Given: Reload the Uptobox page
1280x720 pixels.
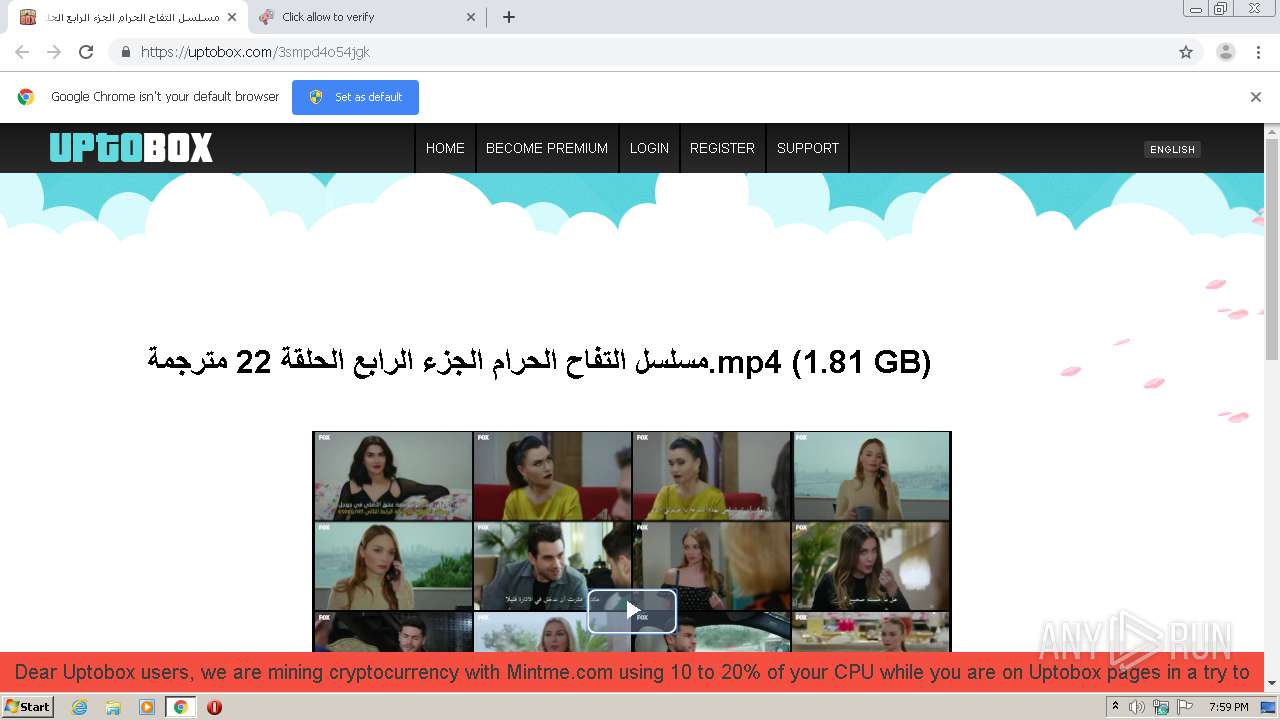Looking at the screenshot, I should [86, 52].
